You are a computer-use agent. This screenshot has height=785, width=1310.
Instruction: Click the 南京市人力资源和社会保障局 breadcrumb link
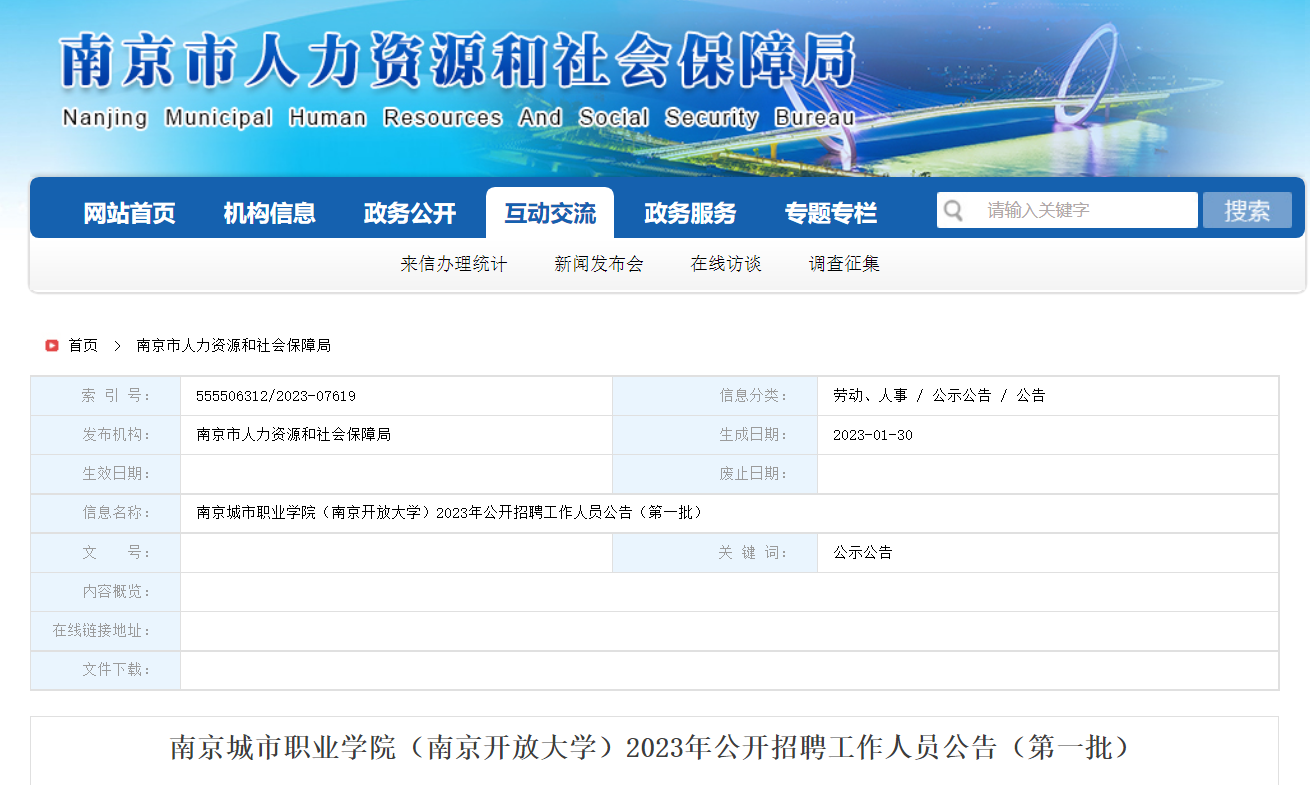(x=233, y=345)
